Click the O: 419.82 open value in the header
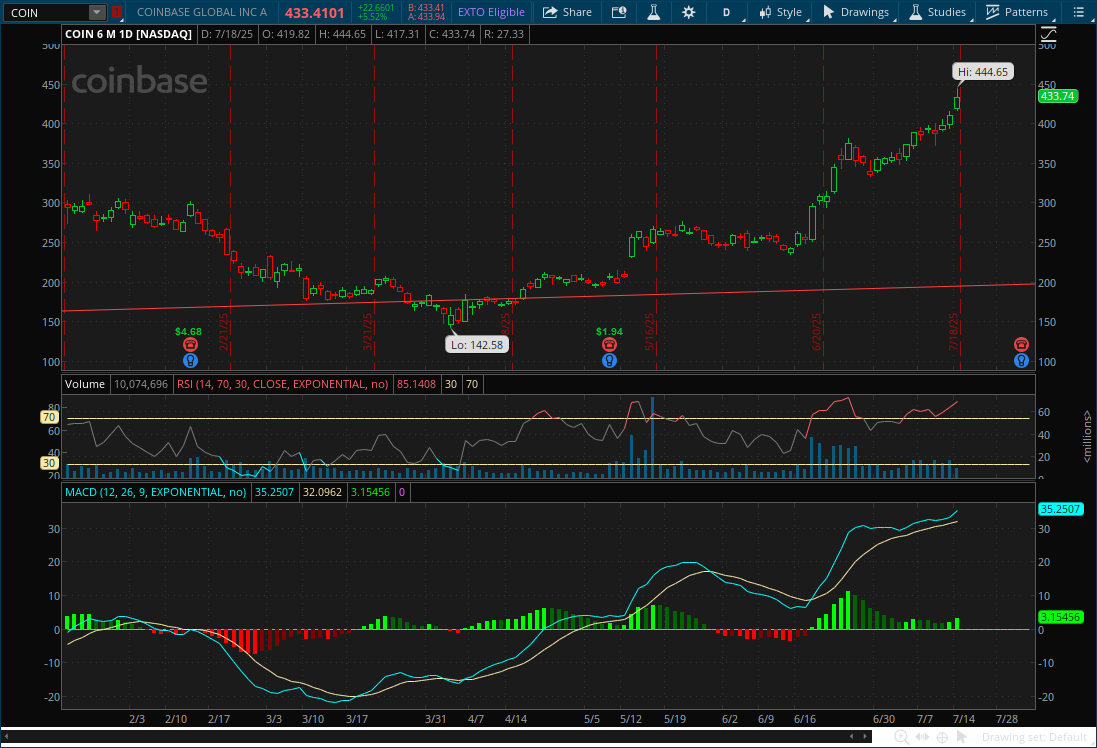 tap(285, 34)
